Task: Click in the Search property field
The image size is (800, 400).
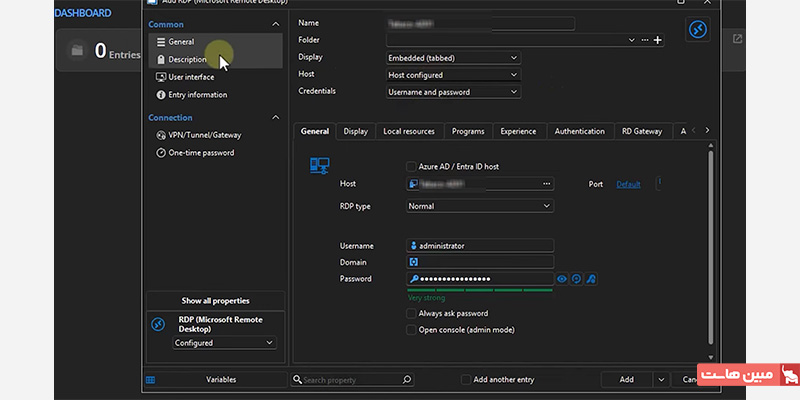Action: tap(352, 380)
